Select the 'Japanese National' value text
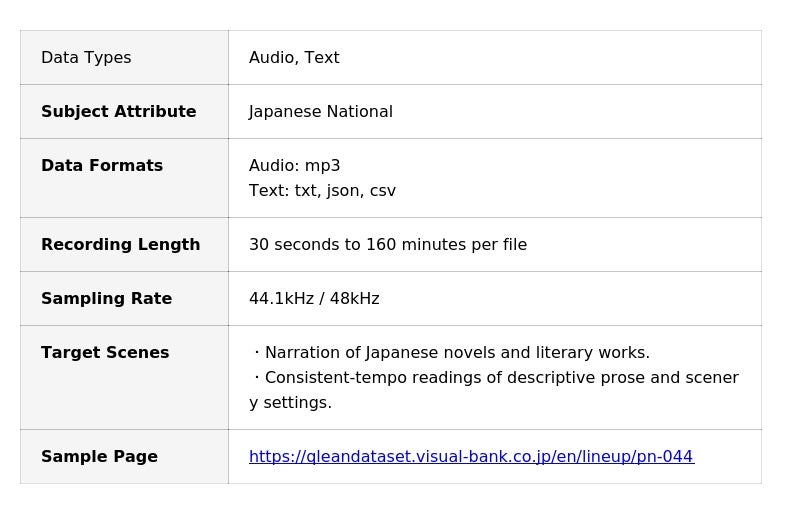The width and height of the screenshot is (800, 514). tap(320, 112)
